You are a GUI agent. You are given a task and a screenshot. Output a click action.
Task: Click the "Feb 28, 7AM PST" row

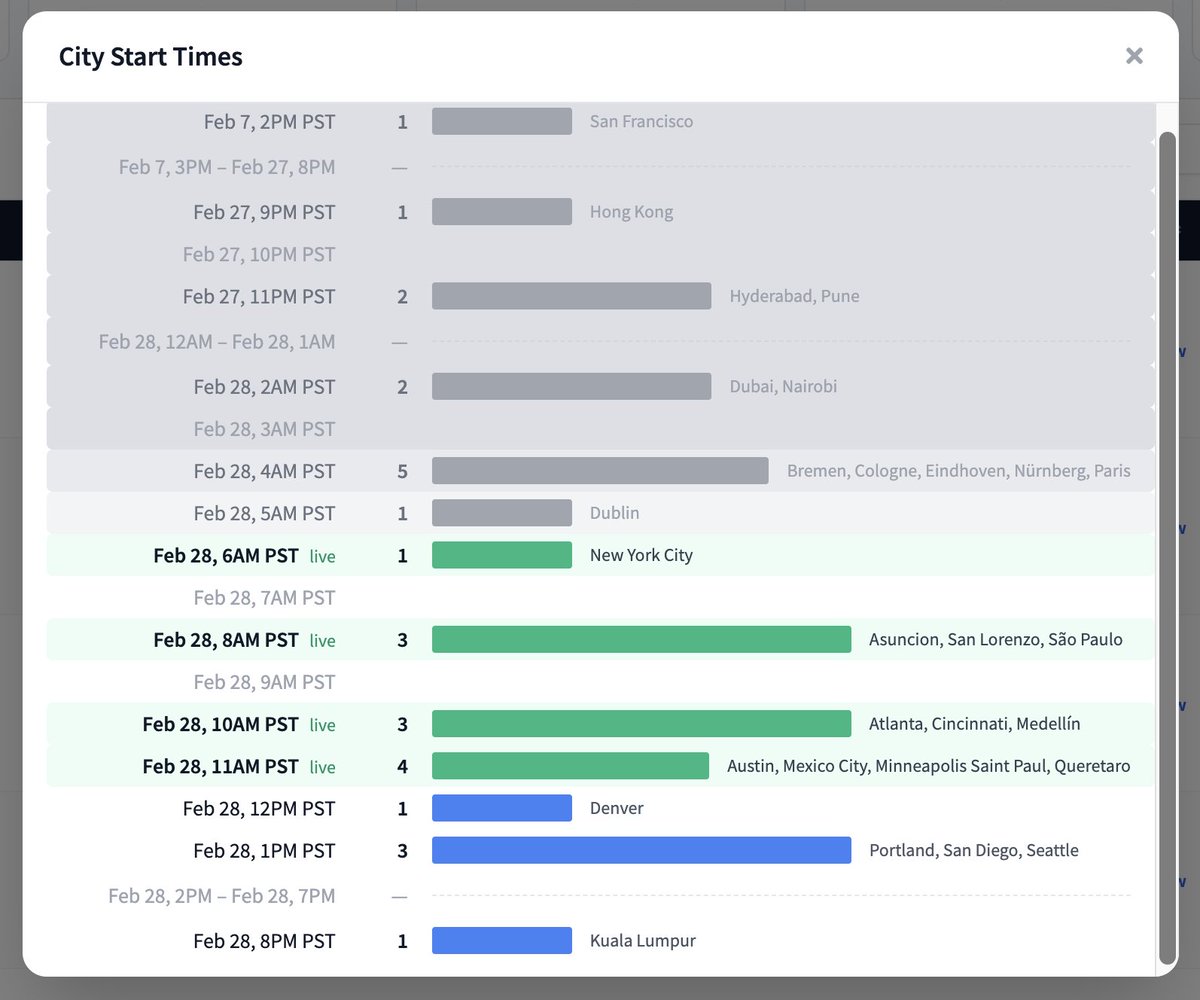[x=600, y=597]
